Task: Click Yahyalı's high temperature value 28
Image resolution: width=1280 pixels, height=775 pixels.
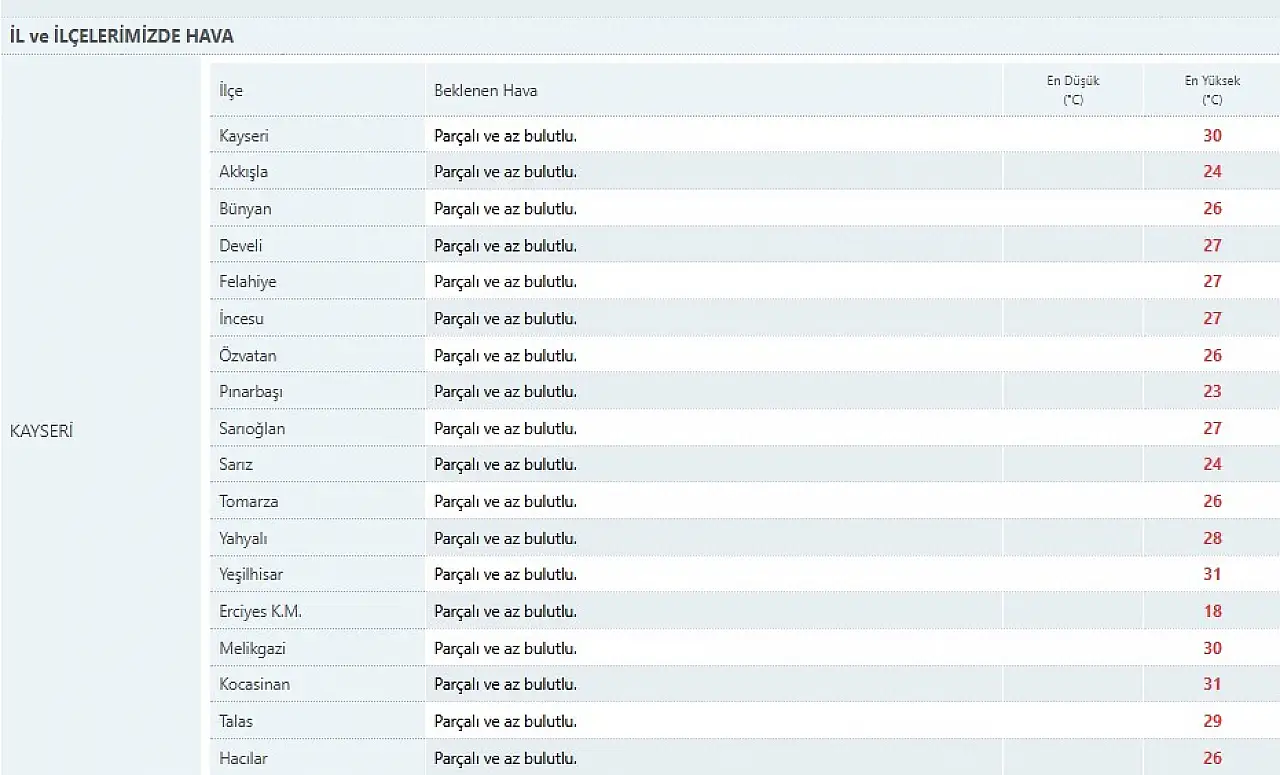Action: coord(1212,538)
